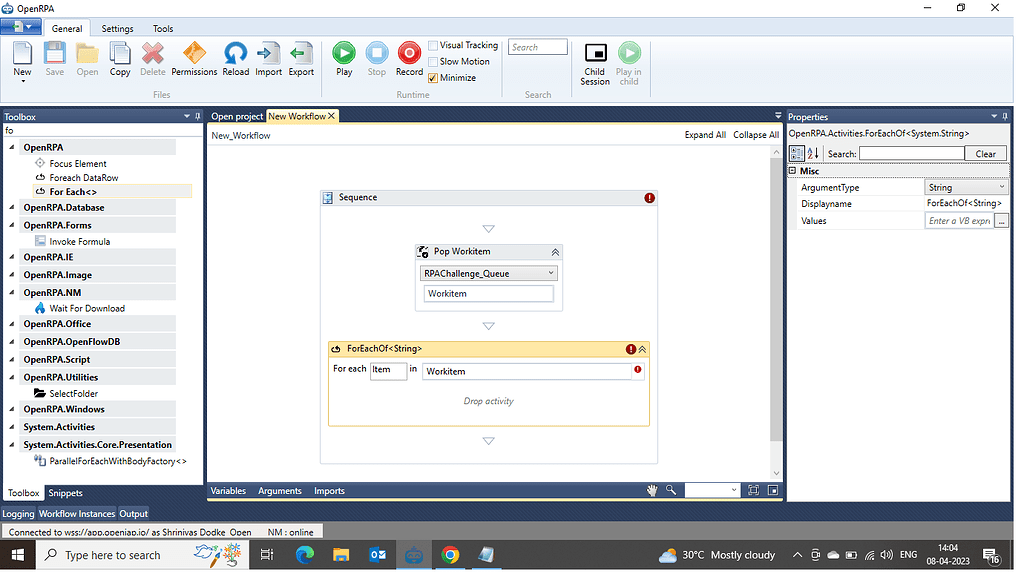
Task: Uncheck the Minimize checkbox
Action: pyautogui.click(x=433, y=78)
